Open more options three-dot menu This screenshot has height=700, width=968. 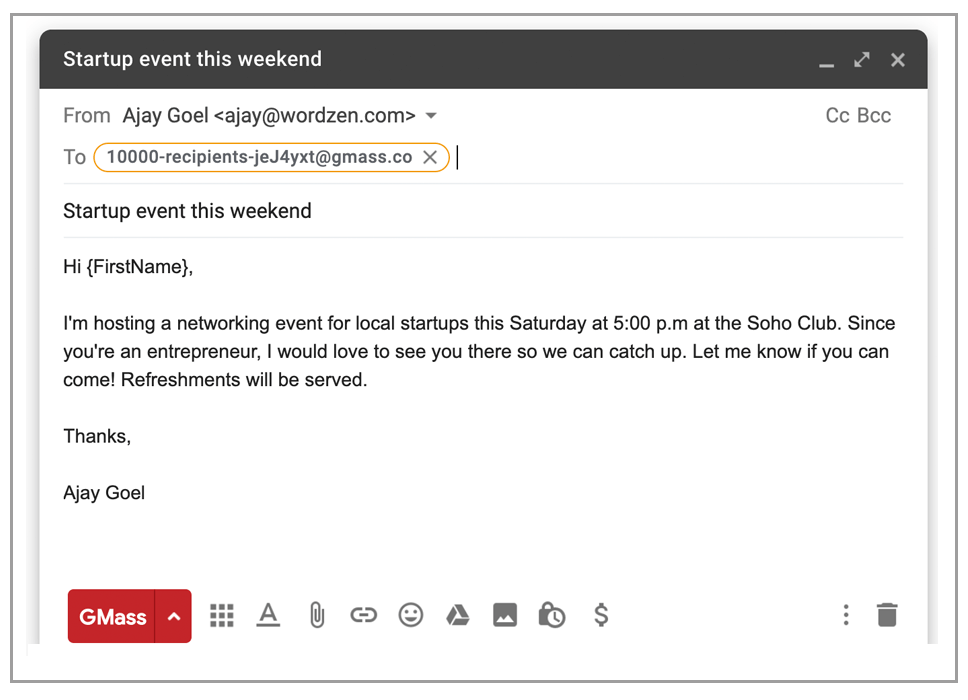[x=846, y=616]
